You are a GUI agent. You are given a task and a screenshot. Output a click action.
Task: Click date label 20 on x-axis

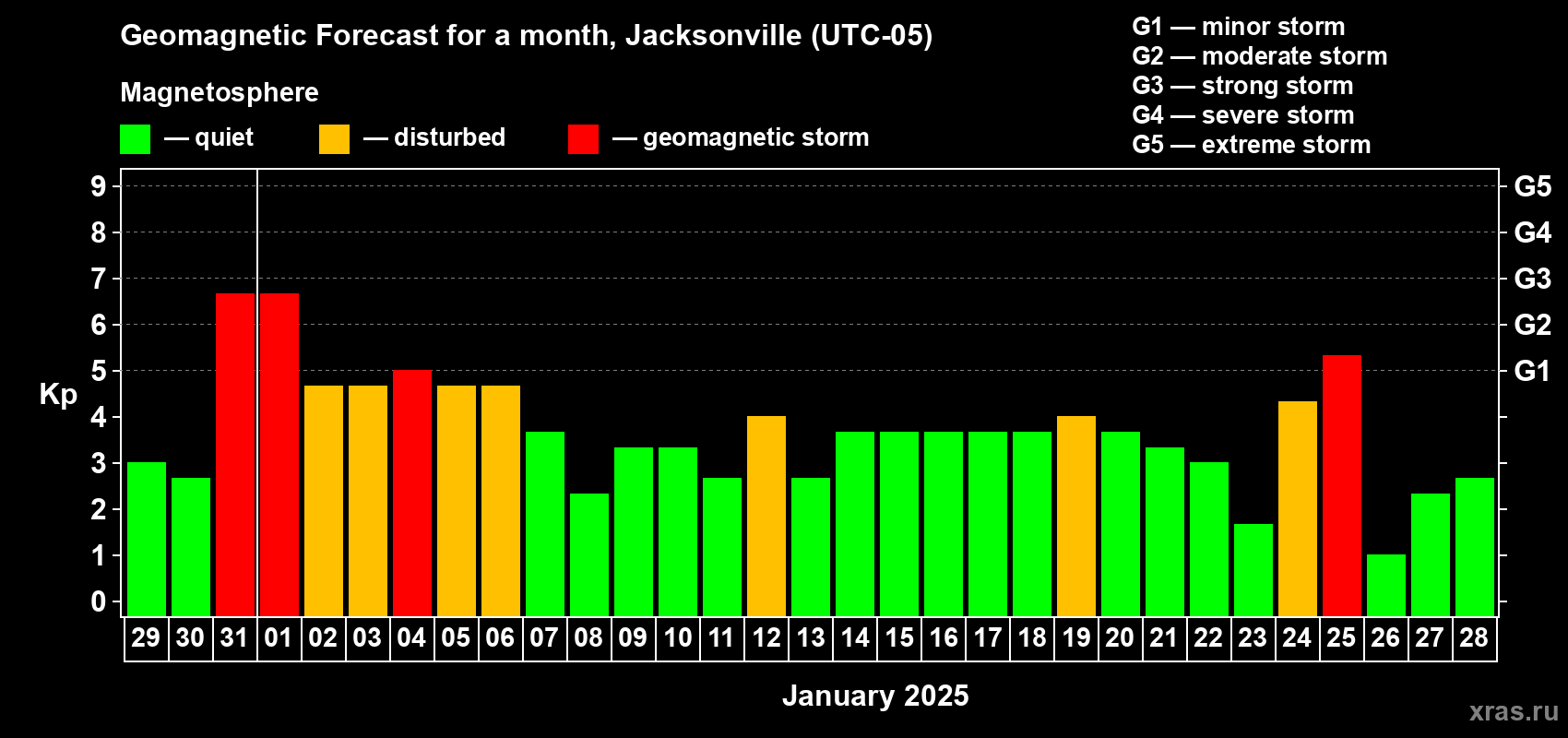1121,637
